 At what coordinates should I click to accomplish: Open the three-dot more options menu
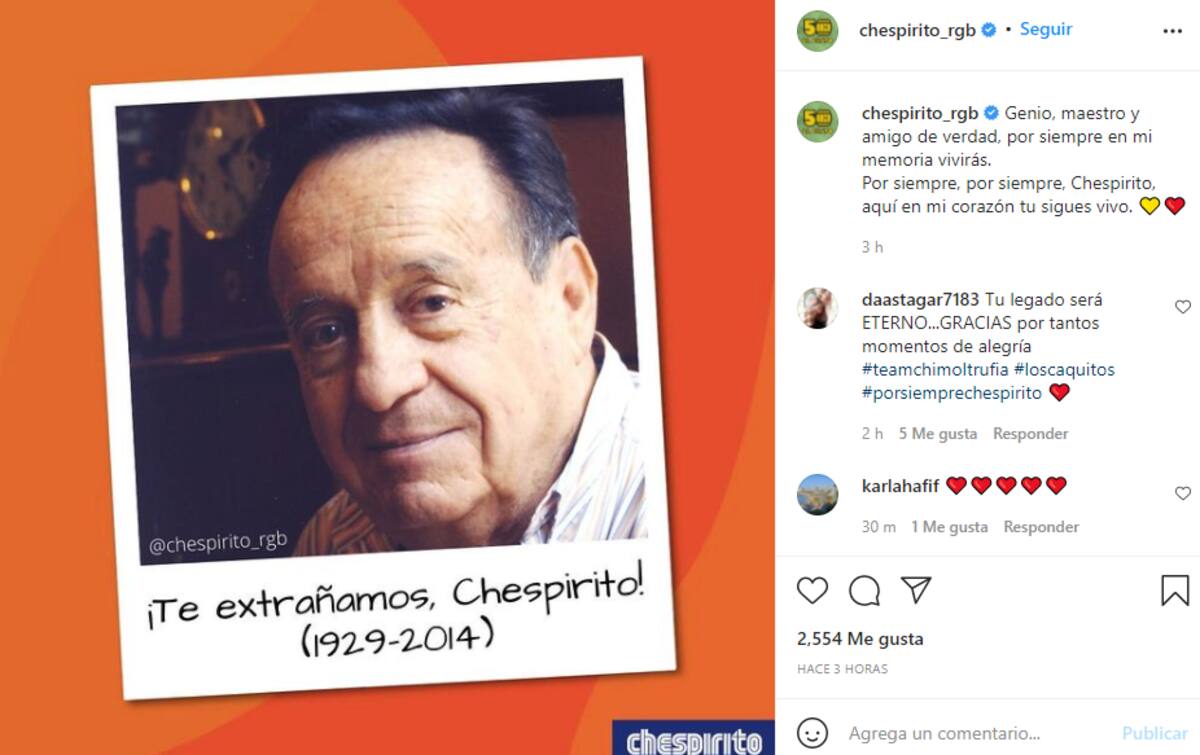point(1173,31)
